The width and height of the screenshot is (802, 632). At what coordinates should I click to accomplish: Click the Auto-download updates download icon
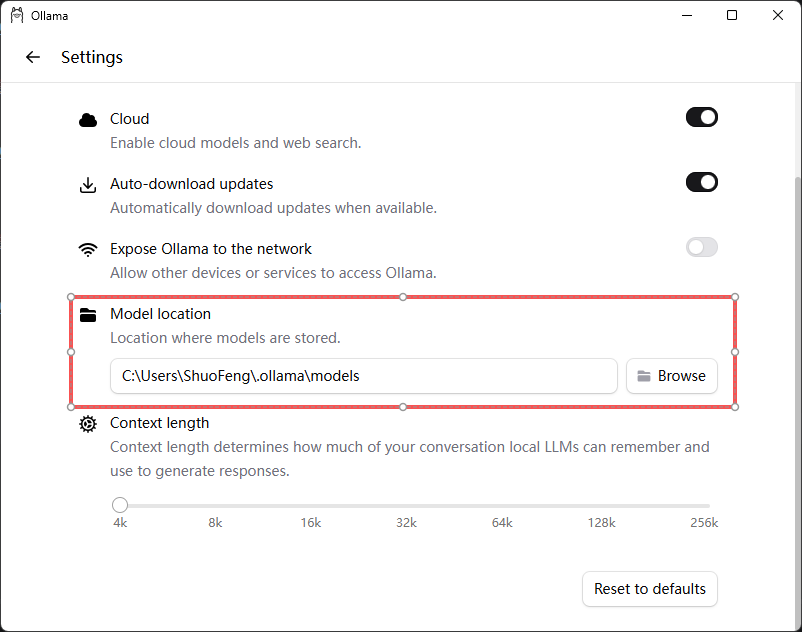point(88,185)
